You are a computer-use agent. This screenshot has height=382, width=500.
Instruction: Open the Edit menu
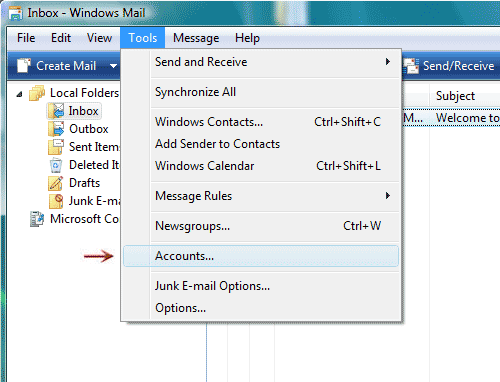tap(61, 38)
